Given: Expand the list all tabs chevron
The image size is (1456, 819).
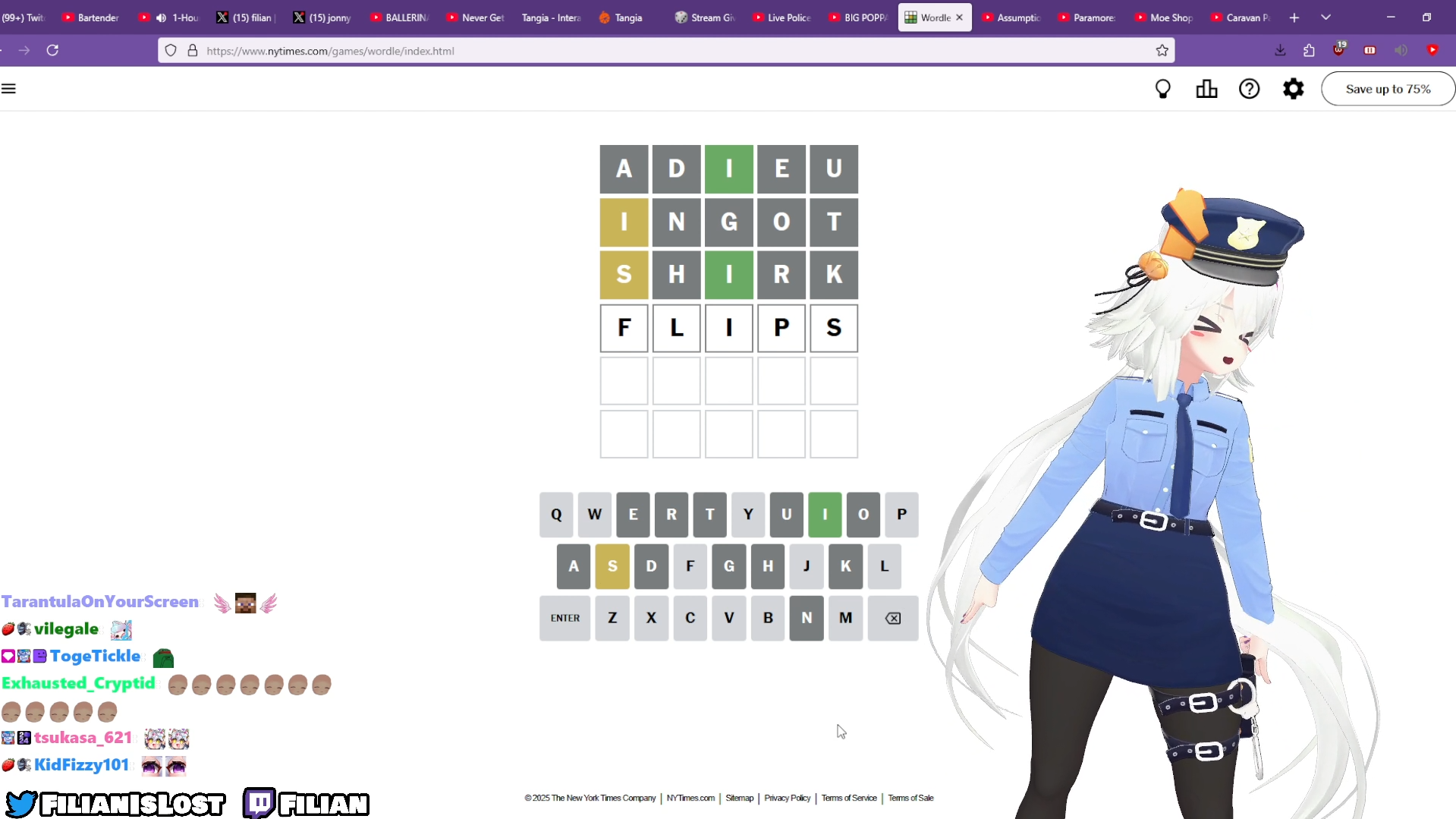Looking at the screenshot, I should pyautogui.click(x=1325, y=17).
